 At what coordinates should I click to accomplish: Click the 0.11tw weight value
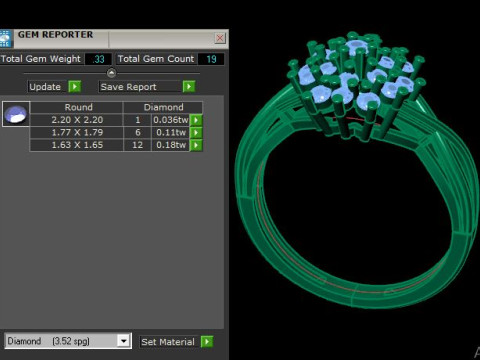point(171,133)
